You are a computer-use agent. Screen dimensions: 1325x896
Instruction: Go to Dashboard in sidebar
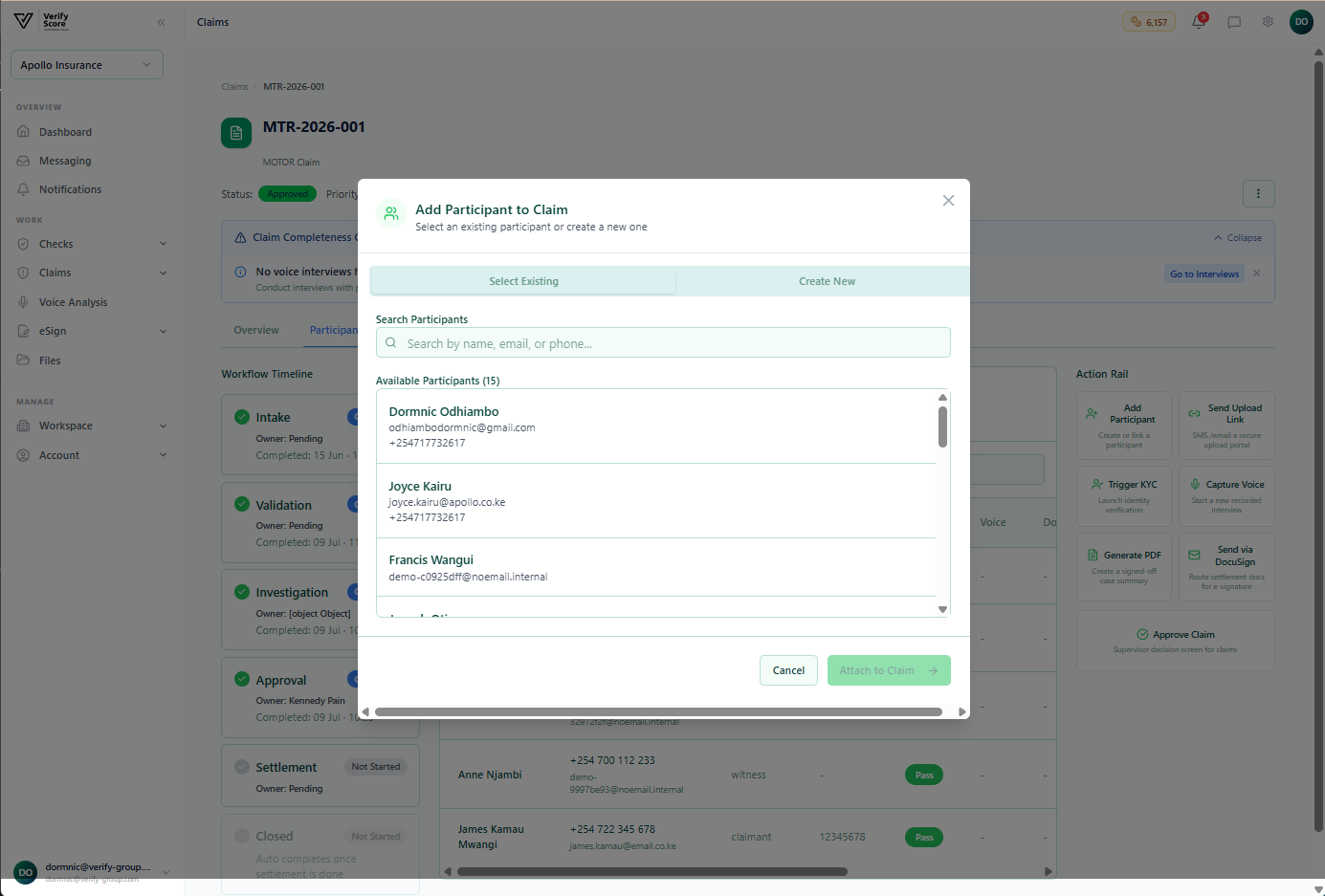65,132
